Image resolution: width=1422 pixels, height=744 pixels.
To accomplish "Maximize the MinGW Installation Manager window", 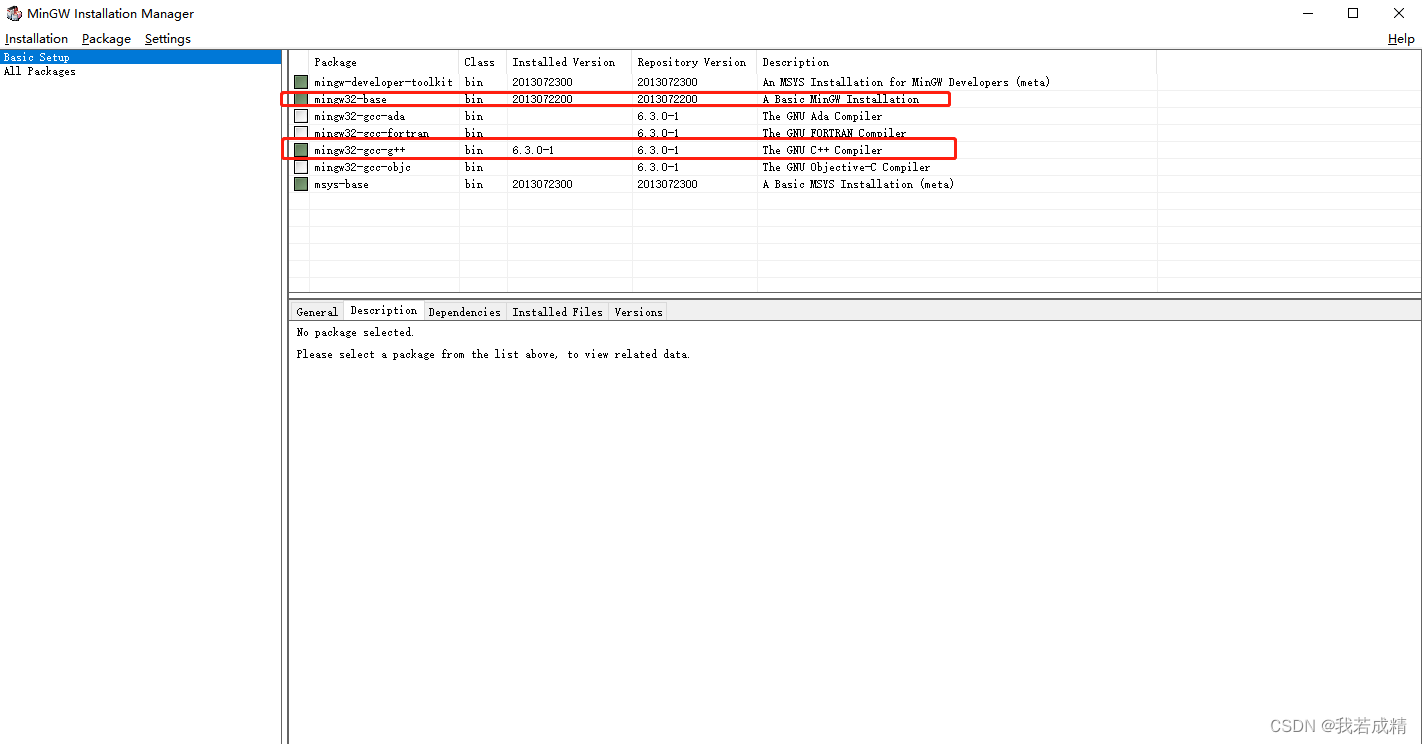I will [1353, 13].
